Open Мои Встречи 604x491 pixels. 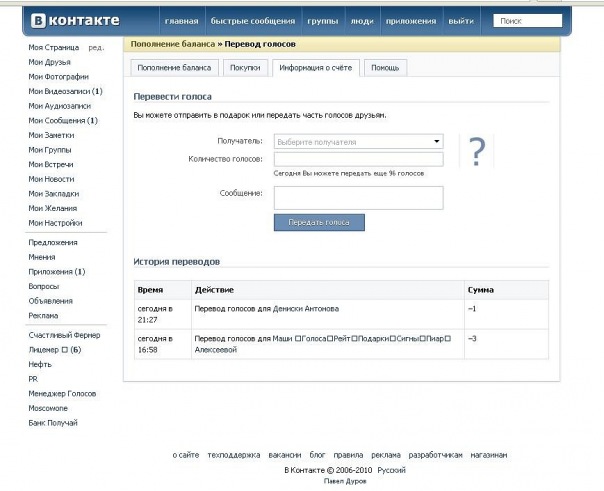pos(51,164)
